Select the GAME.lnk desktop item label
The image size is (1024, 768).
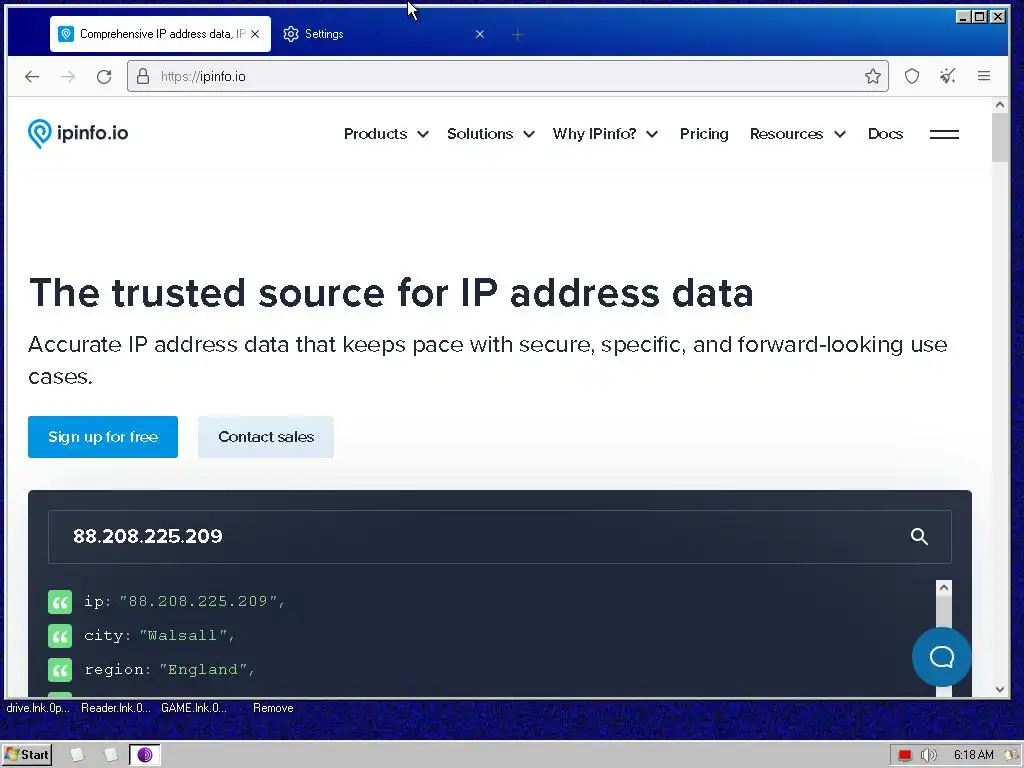(194, 708)
